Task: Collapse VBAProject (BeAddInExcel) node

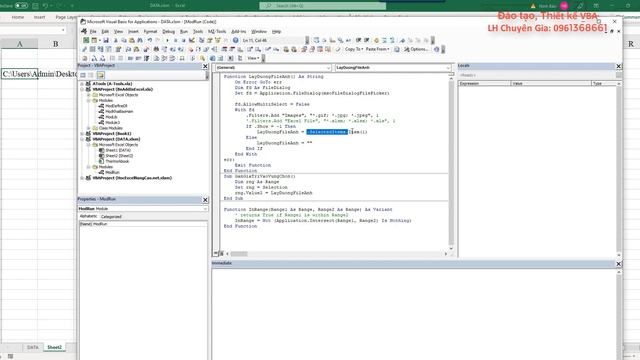Action: click(x=82, y=89)
